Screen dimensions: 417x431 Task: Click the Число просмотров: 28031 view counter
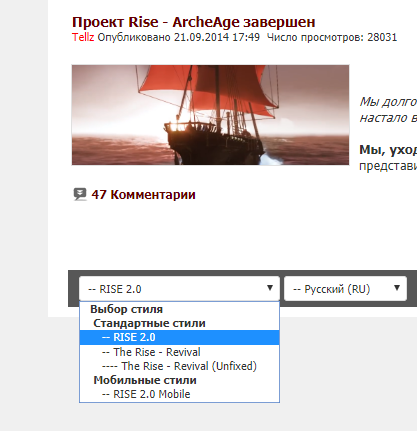coord(332,37)
